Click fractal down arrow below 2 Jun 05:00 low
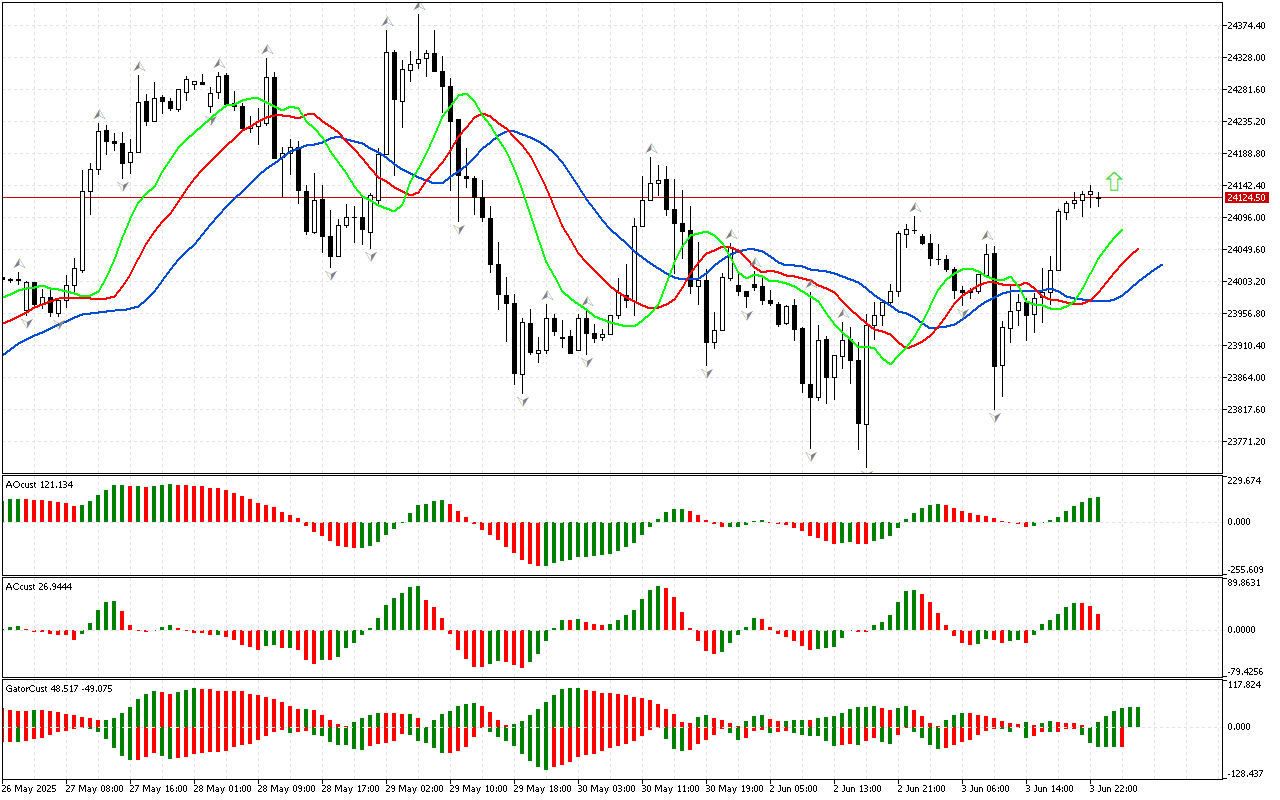This screenshot has height=800, width=1280. coord(810,456)
